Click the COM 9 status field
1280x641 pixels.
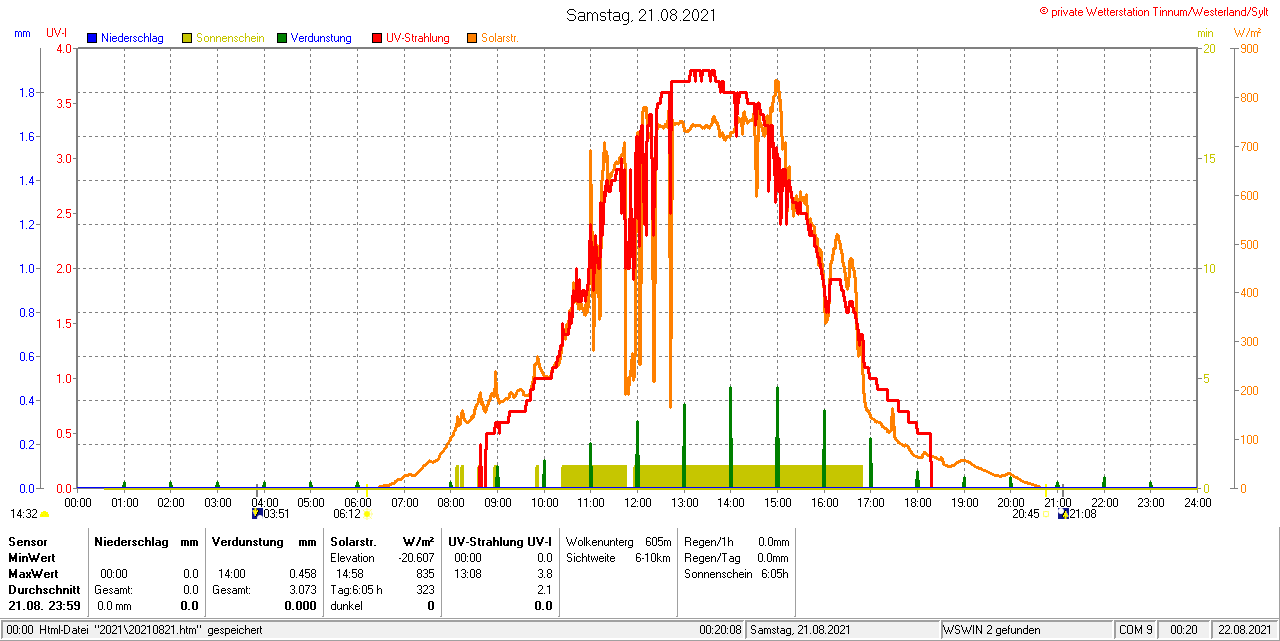tap(1136, 630)
